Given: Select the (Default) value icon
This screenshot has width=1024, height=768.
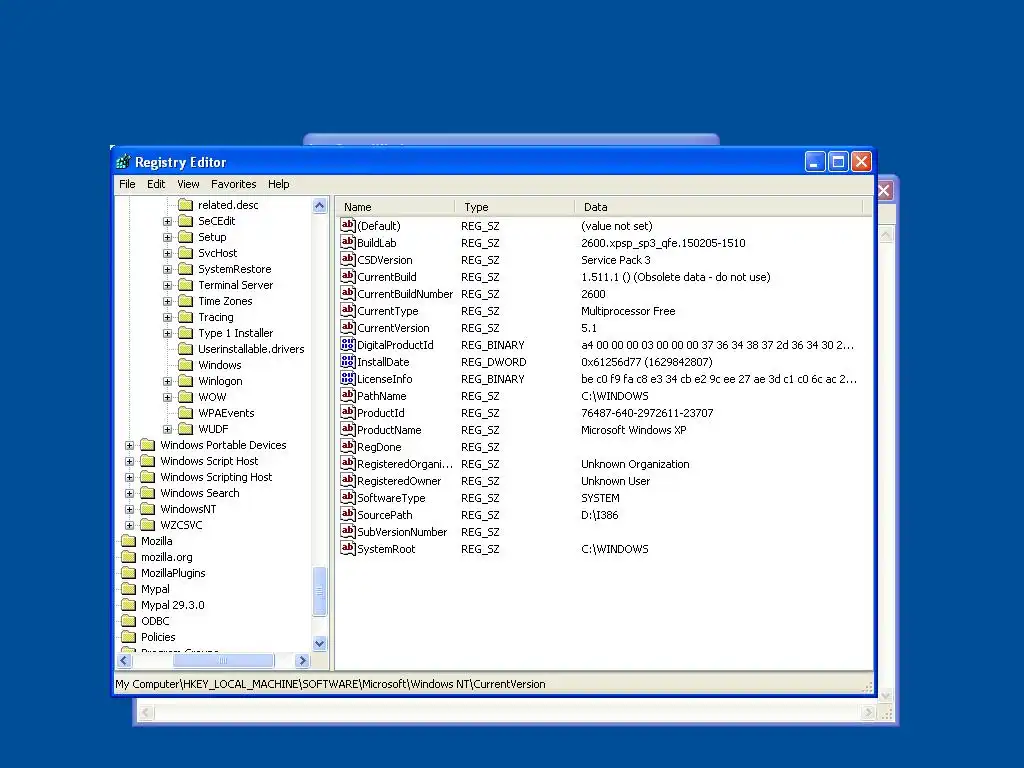Looking at the screenshot, I should click(347, 225).
